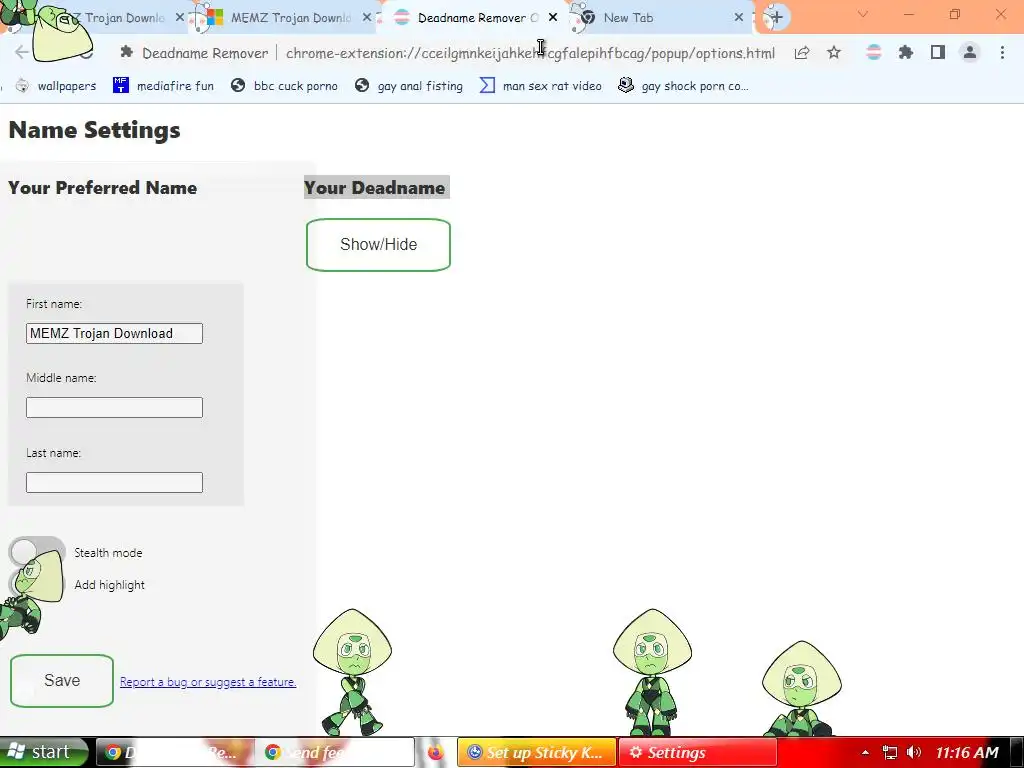Open the Windows start button
Screen dimensions: 1024x768
coord(42,752)
